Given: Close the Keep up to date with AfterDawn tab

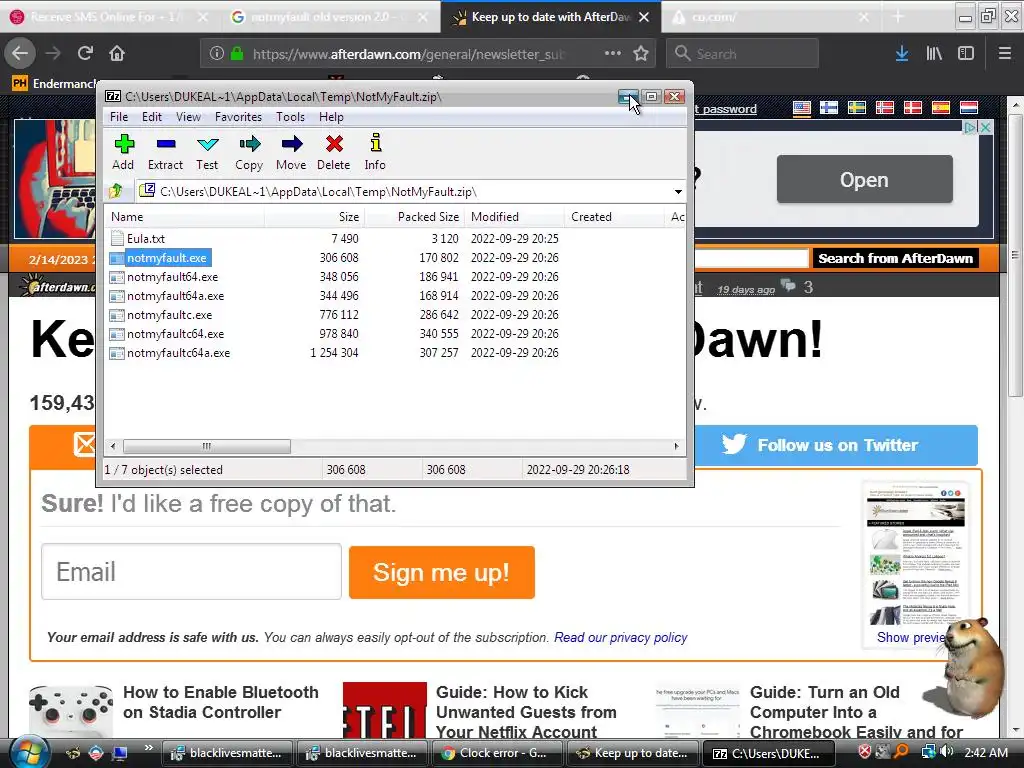Looking at the screenshot, I should click(644, 17).
